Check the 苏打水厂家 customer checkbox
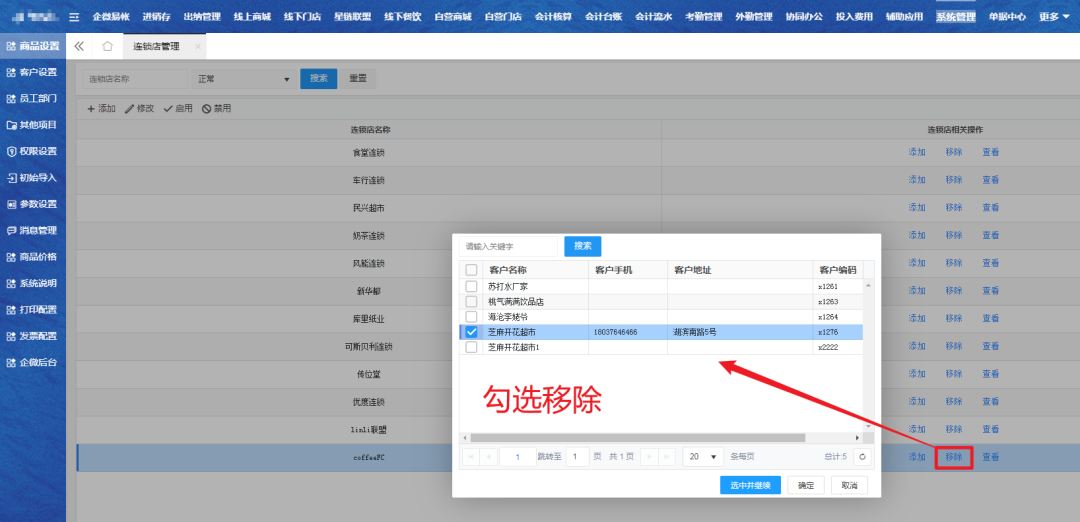This screenshot has height=522, width=1080. [x=471, y=286]
